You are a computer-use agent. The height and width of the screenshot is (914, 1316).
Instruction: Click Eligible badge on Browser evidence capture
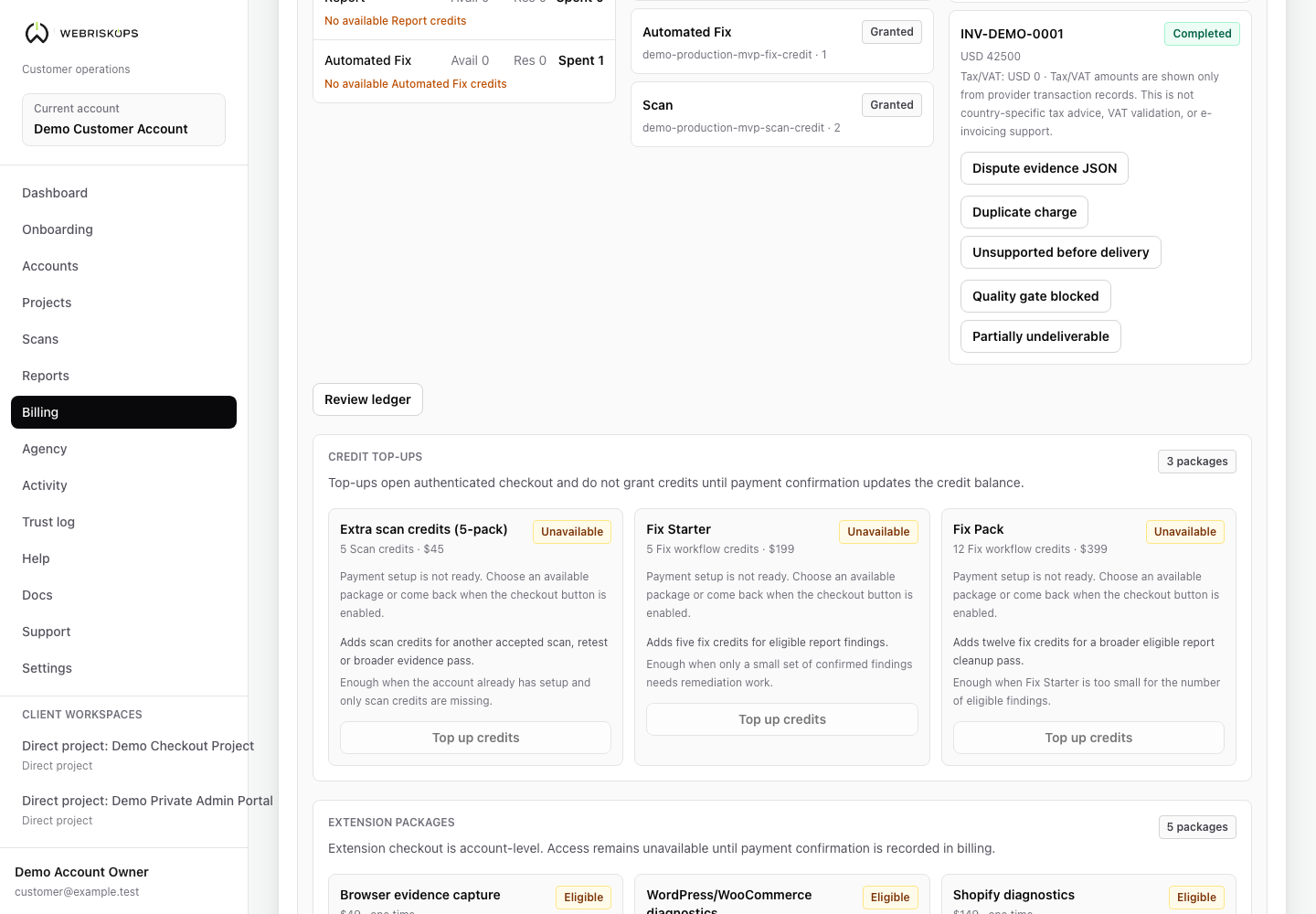pyautogui.click(x=583, y=898)
